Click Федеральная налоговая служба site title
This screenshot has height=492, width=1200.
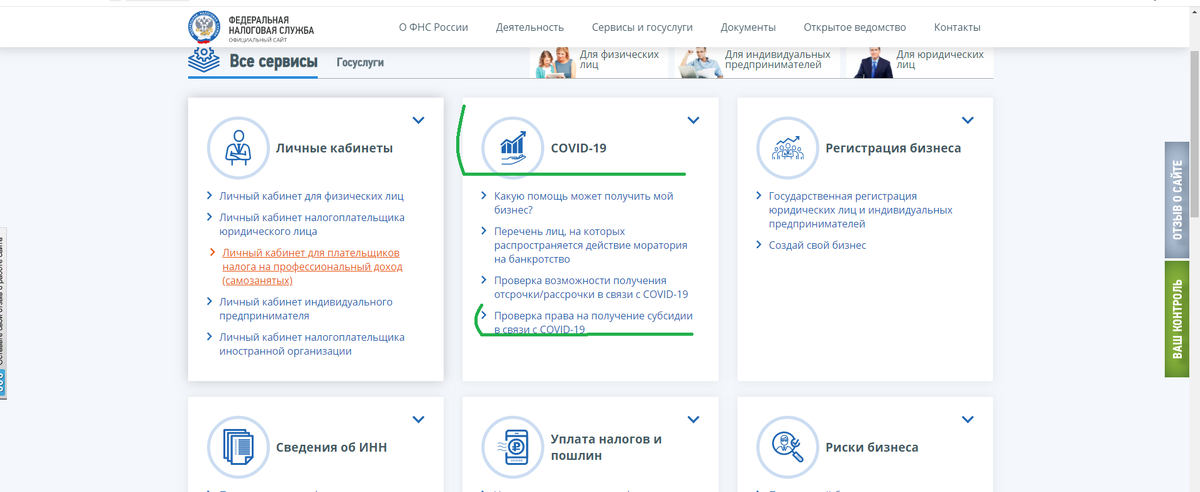click(270, 25)
